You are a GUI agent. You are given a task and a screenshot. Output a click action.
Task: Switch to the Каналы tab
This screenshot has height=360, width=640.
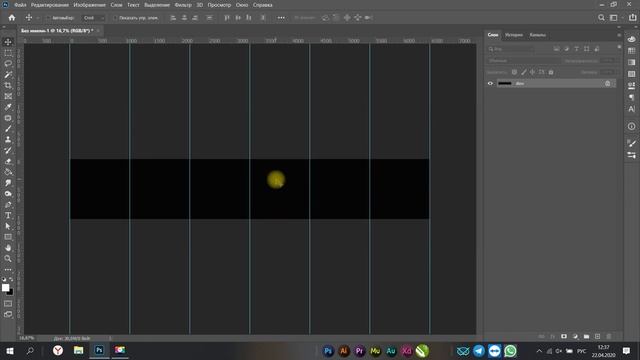point(538,35)
